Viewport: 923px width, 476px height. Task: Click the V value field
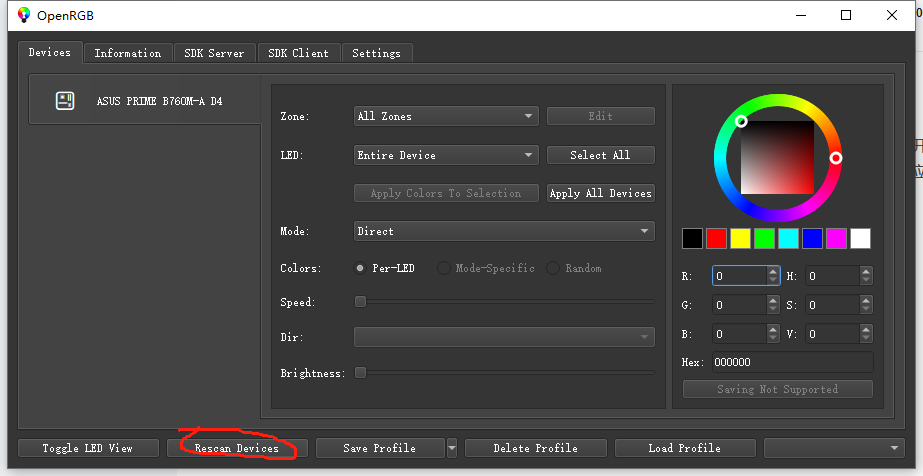tap(832, 334)
